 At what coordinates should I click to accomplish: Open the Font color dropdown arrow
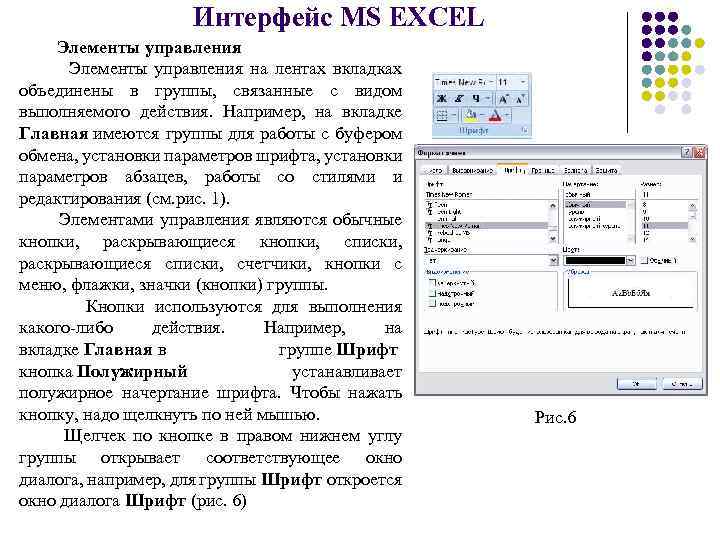[506, 116]
